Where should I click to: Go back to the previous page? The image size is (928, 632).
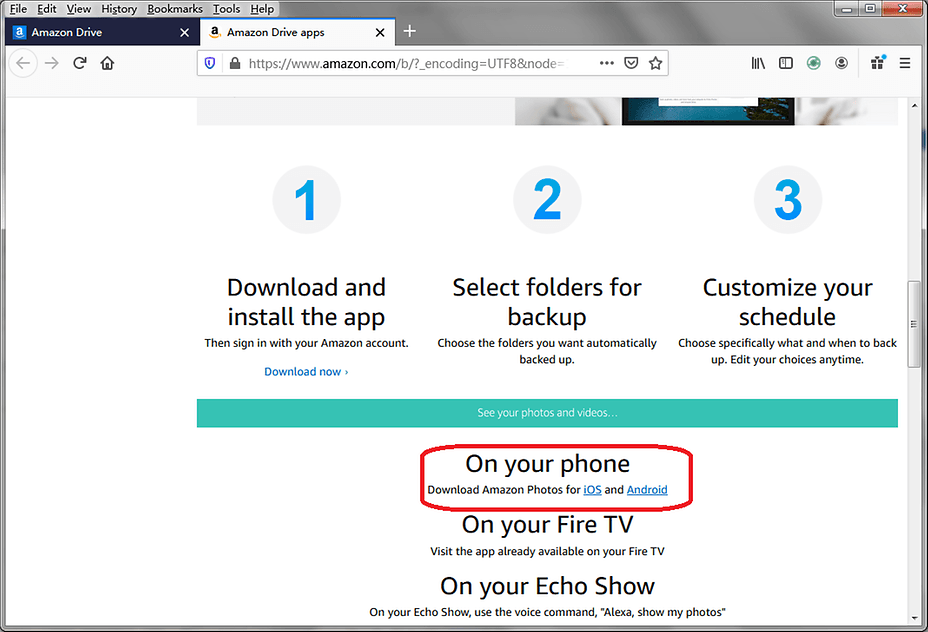pos(23,63)
